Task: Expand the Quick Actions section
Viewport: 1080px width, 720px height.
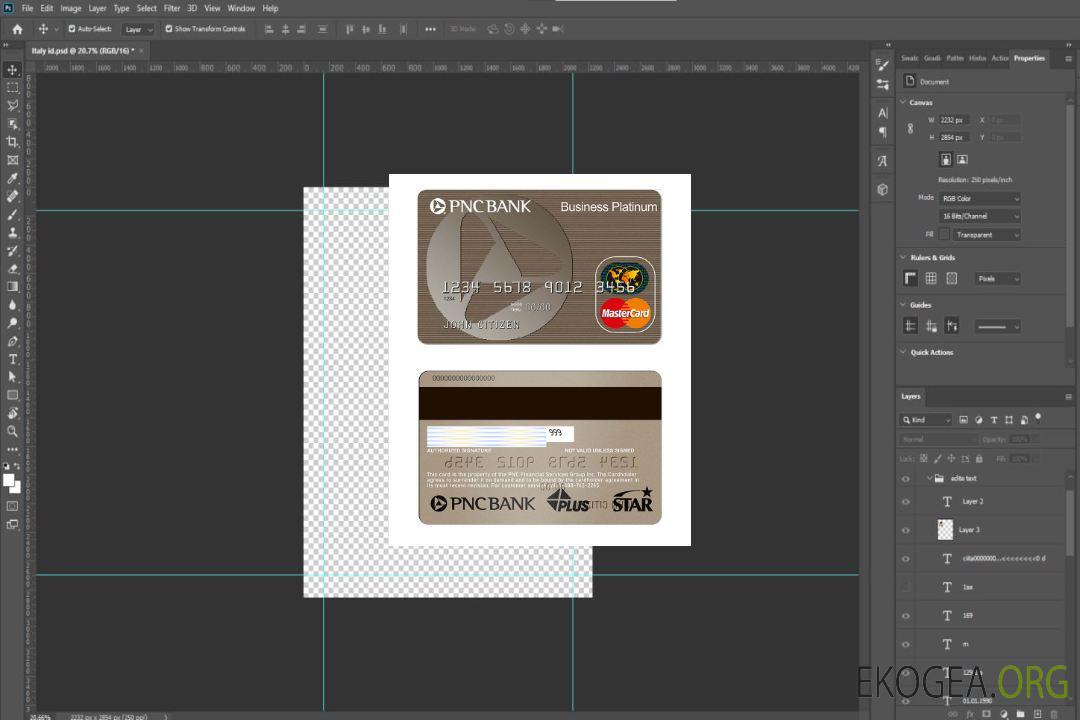Action: 903,352
